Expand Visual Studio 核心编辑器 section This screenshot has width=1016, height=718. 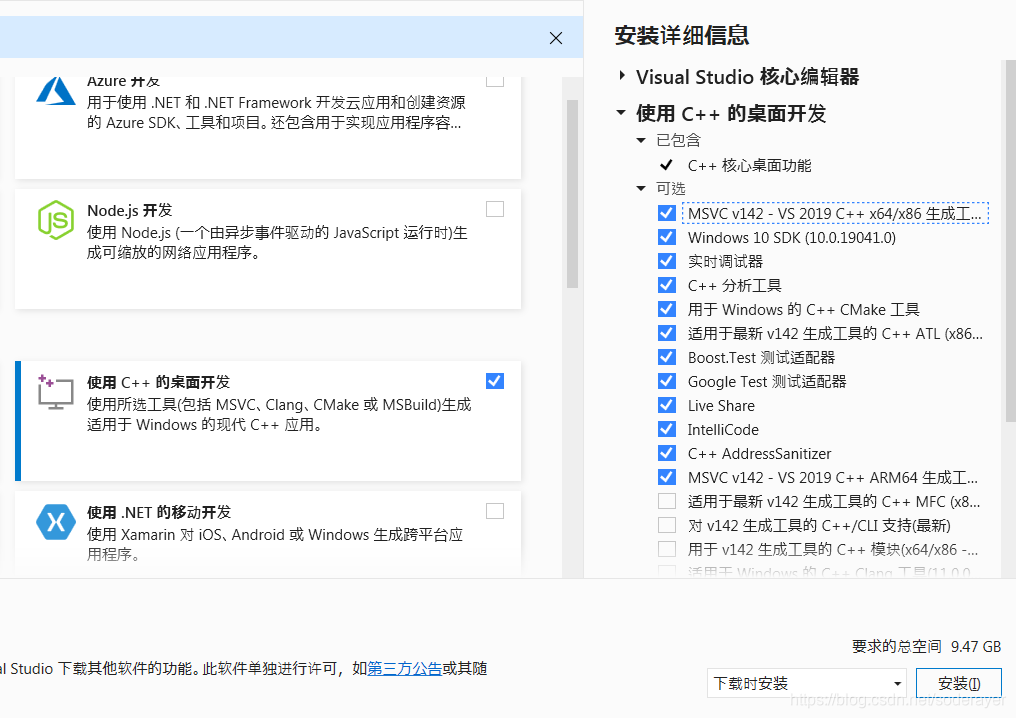(622, 76)
